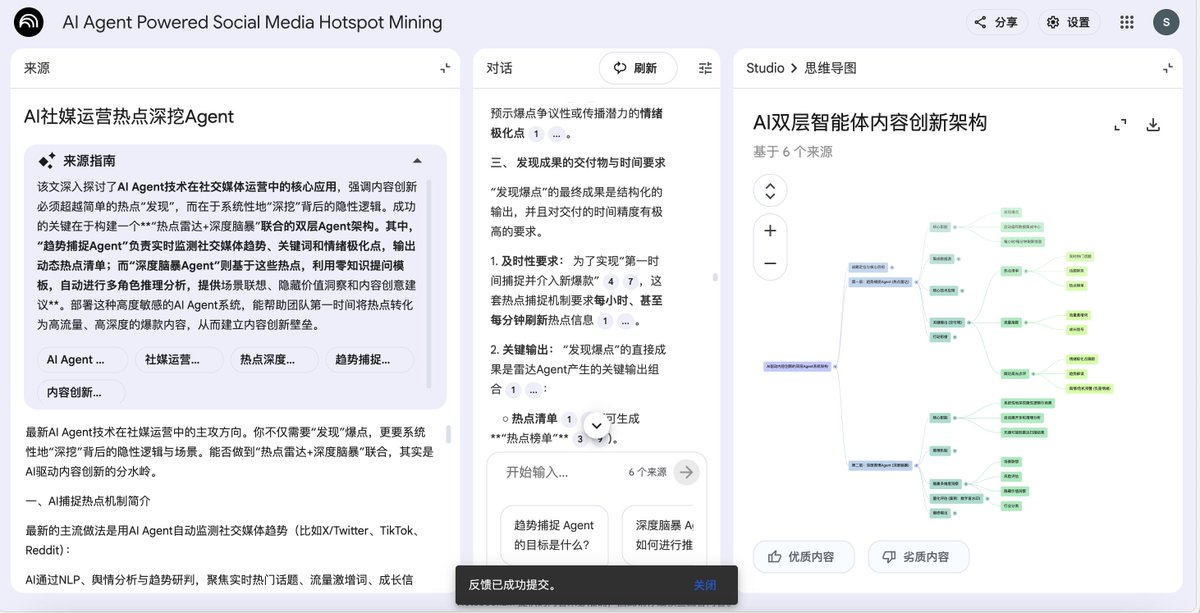Expand more citations after 情绪极化点
The image size is (1200, 613).
point(557,134)
